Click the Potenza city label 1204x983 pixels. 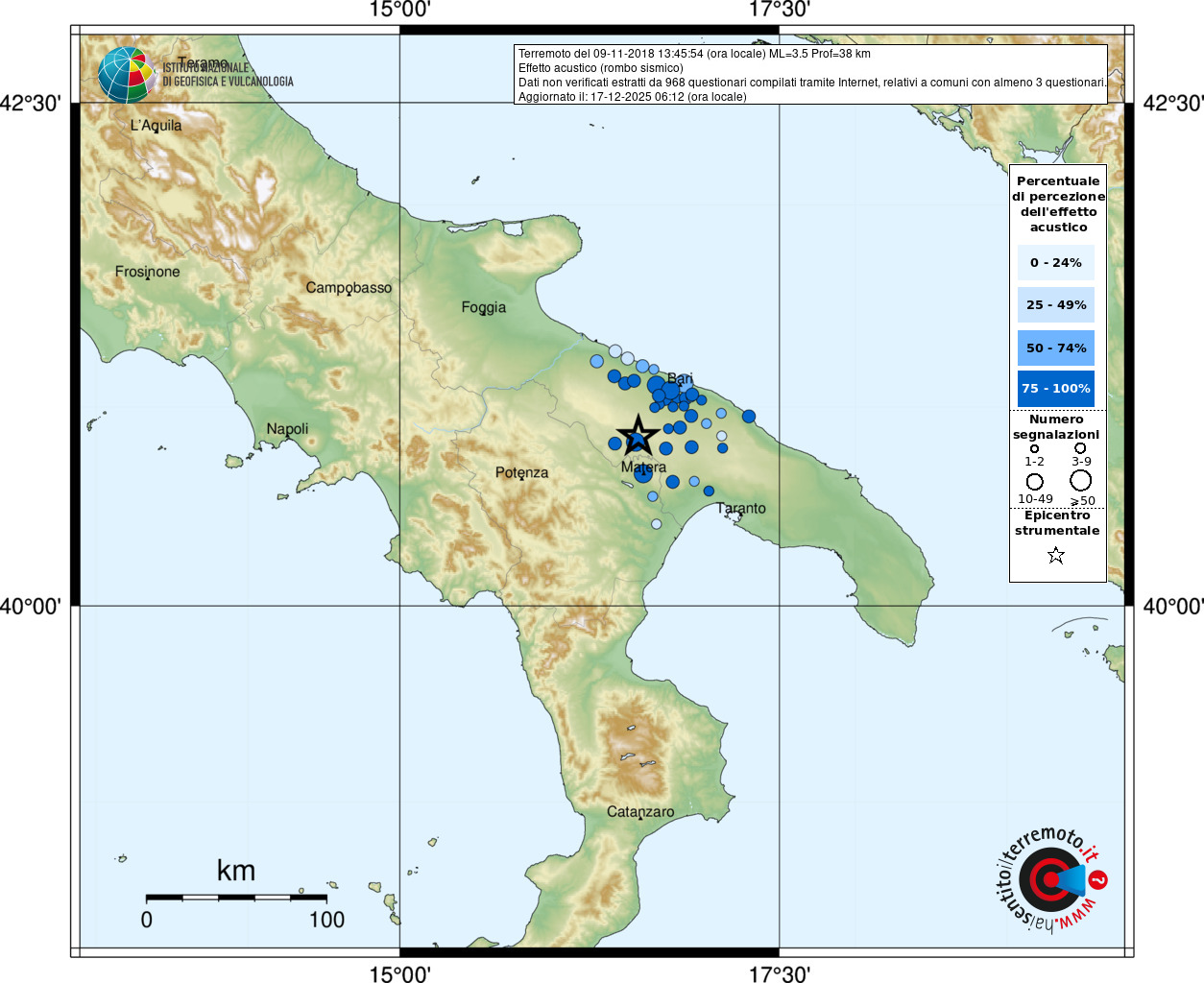click(x=521, y=472)
